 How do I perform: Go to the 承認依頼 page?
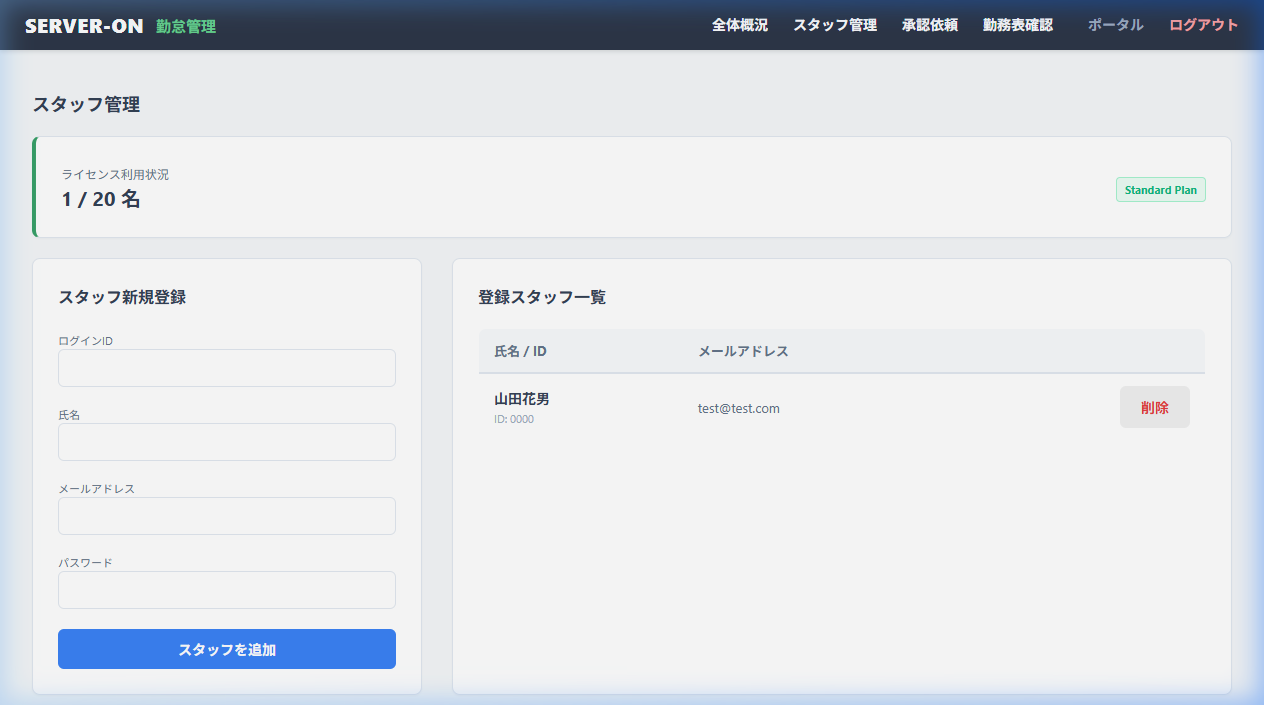click(x=929, y=25)
